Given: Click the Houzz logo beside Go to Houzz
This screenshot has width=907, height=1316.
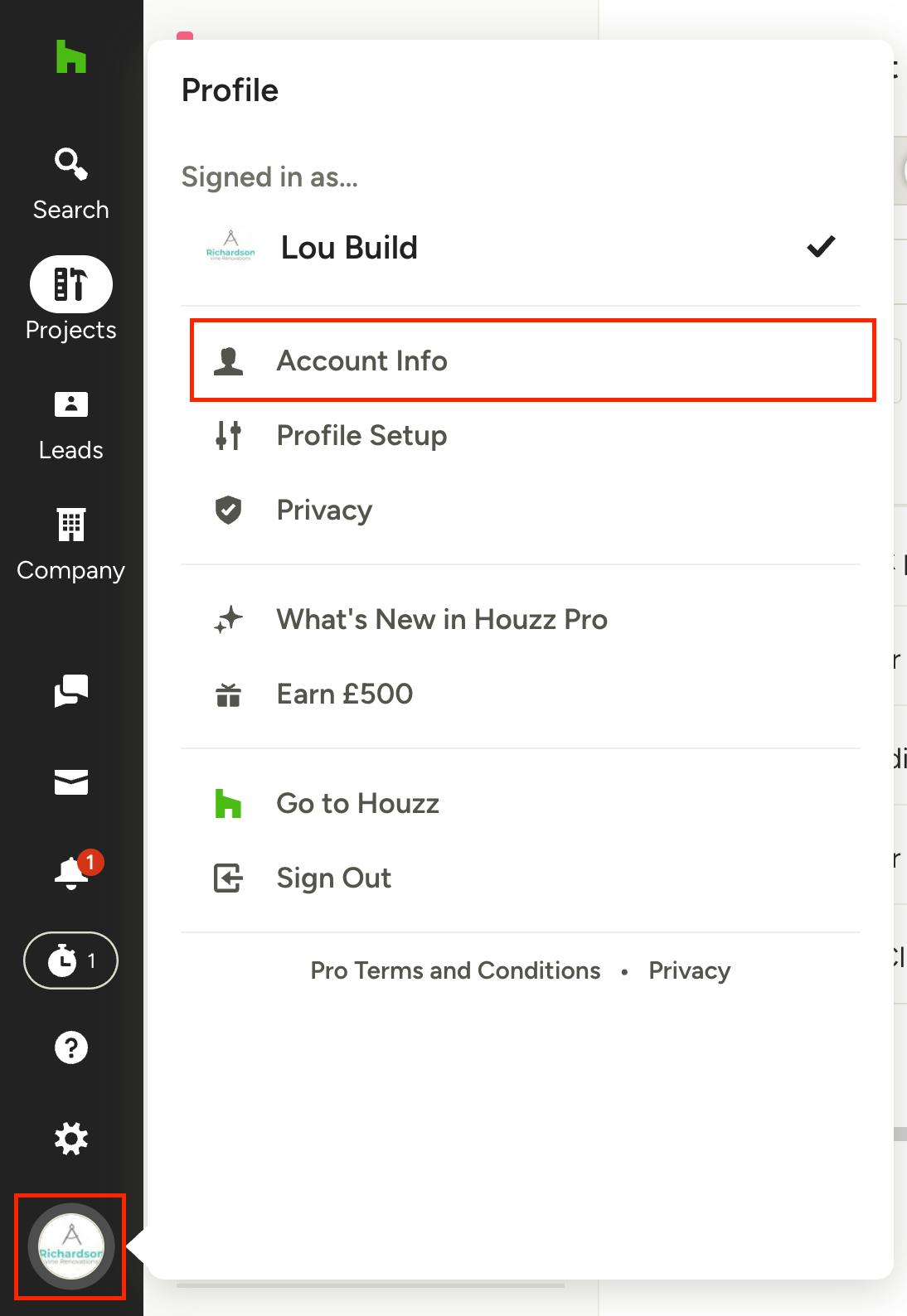Looking at the screenshot, I should (x=228, y=803).
